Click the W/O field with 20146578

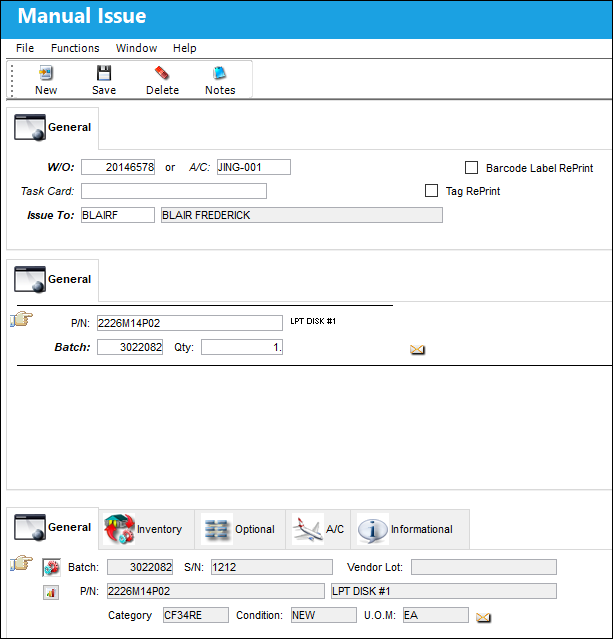click(x=118, y=167)
